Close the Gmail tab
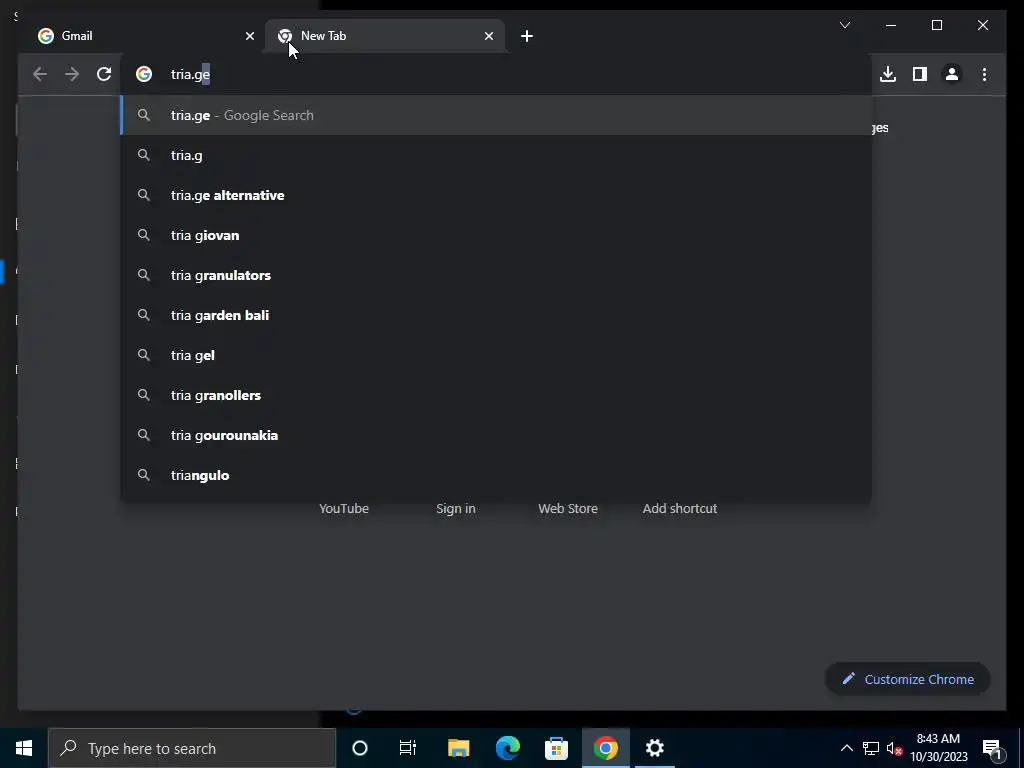 249,37
